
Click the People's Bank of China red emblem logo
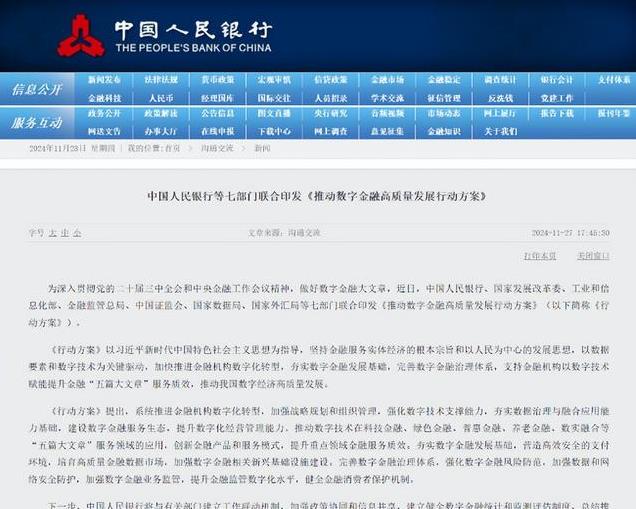coord(81,36)
